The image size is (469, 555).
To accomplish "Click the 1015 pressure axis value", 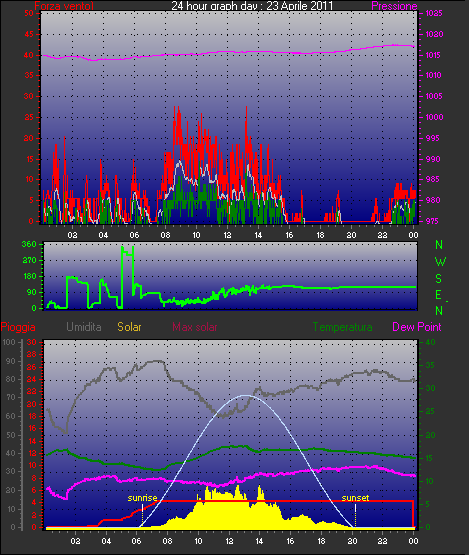I will coord(434,55).
